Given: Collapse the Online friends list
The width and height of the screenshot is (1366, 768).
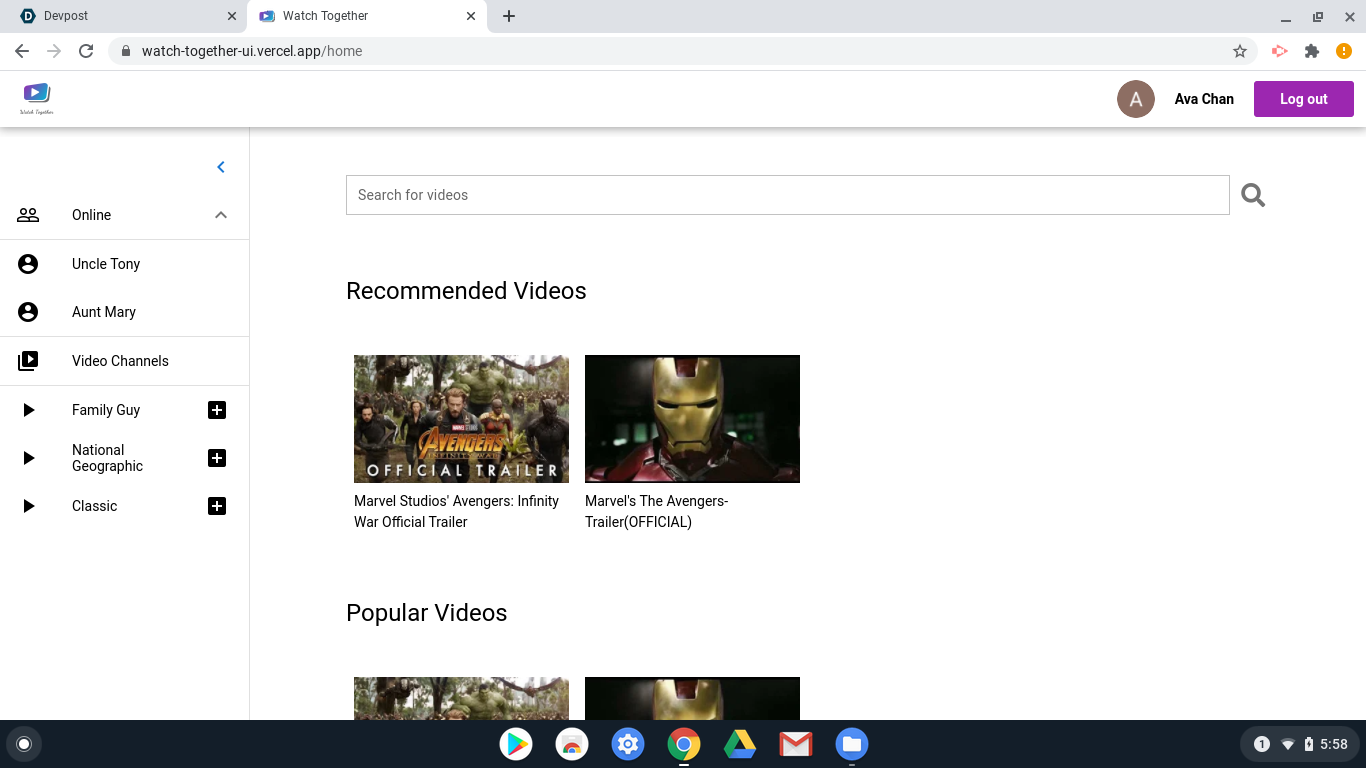Looking at the screenshot, I should click(221, 215).
